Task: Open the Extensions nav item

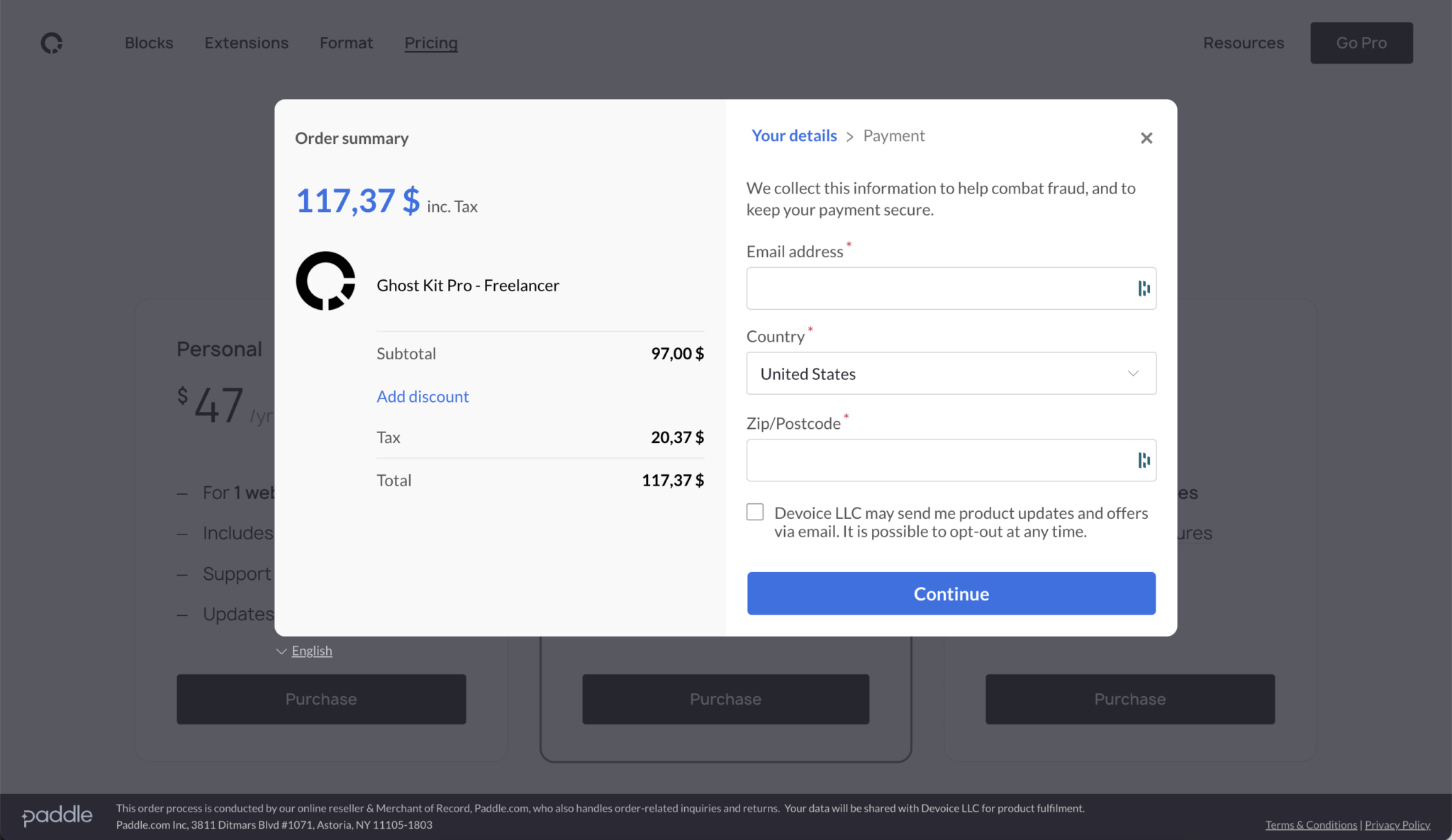Action: (x=246, y=43)
